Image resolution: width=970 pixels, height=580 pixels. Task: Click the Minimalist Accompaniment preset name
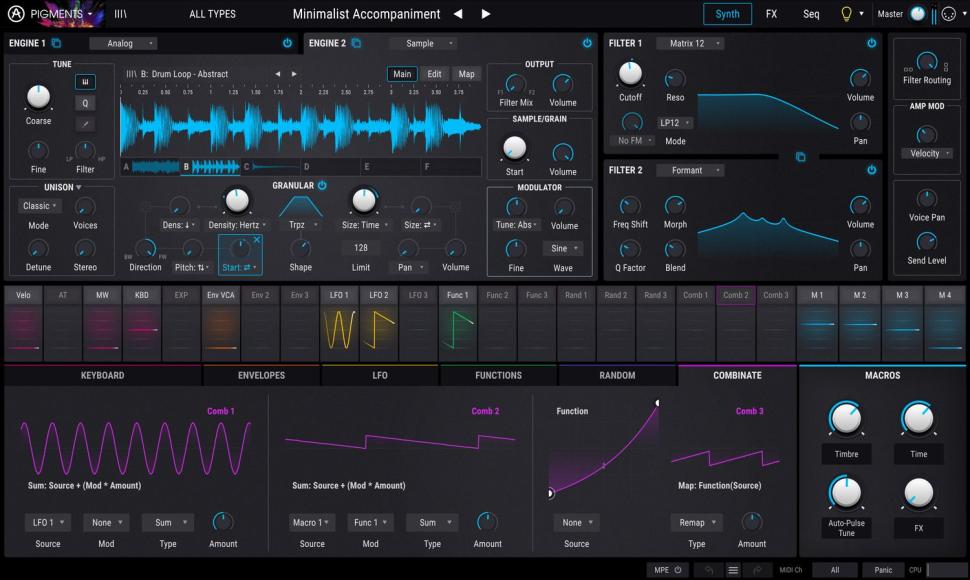click(365, 14)
